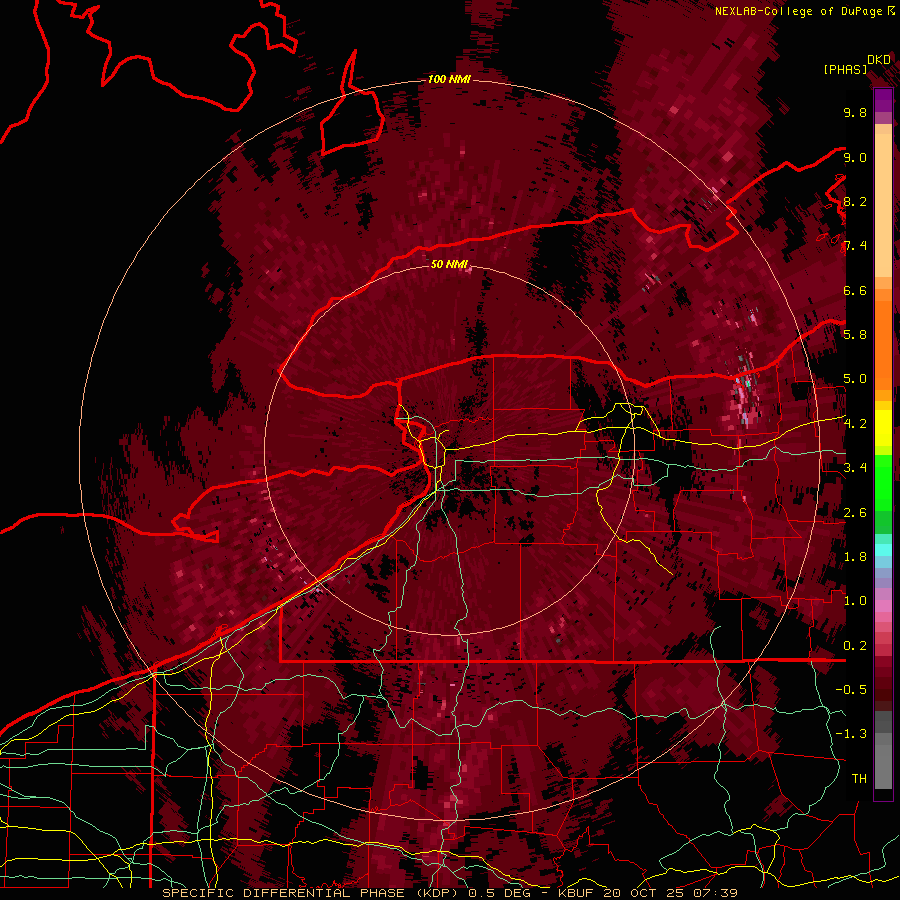This screenshot has width=900, height=900.
Task: Click the TH label on the scale
Action: click(859, 779)
